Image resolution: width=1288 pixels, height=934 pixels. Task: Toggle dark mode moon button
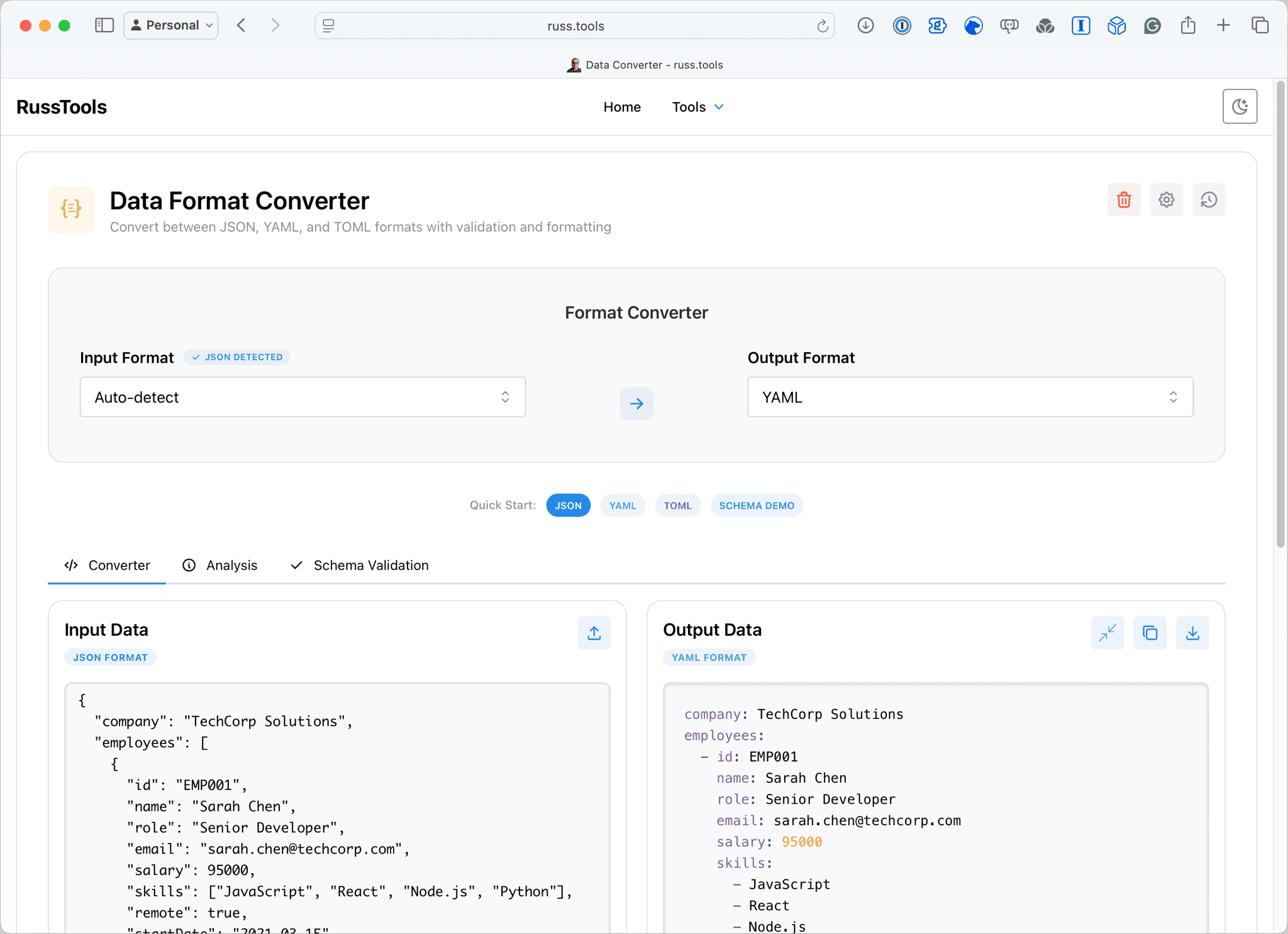pyautogui.click(x=1239, y=107)
